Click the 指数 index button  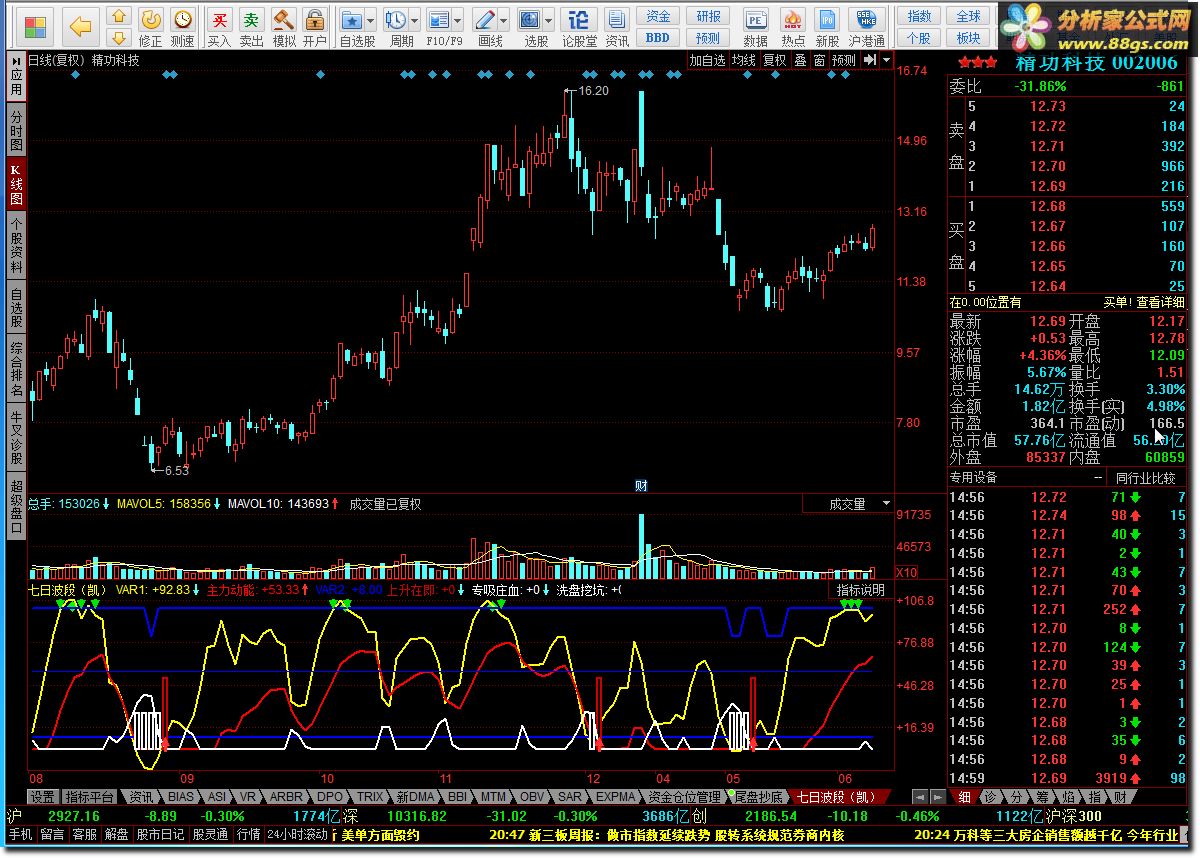919,16
